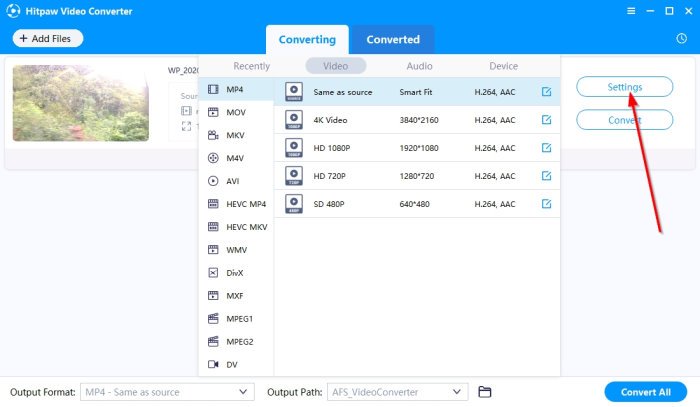Viewport: 700px width, 407px height.
Task: Edit the HD 1080P preset
Action: 546,148
